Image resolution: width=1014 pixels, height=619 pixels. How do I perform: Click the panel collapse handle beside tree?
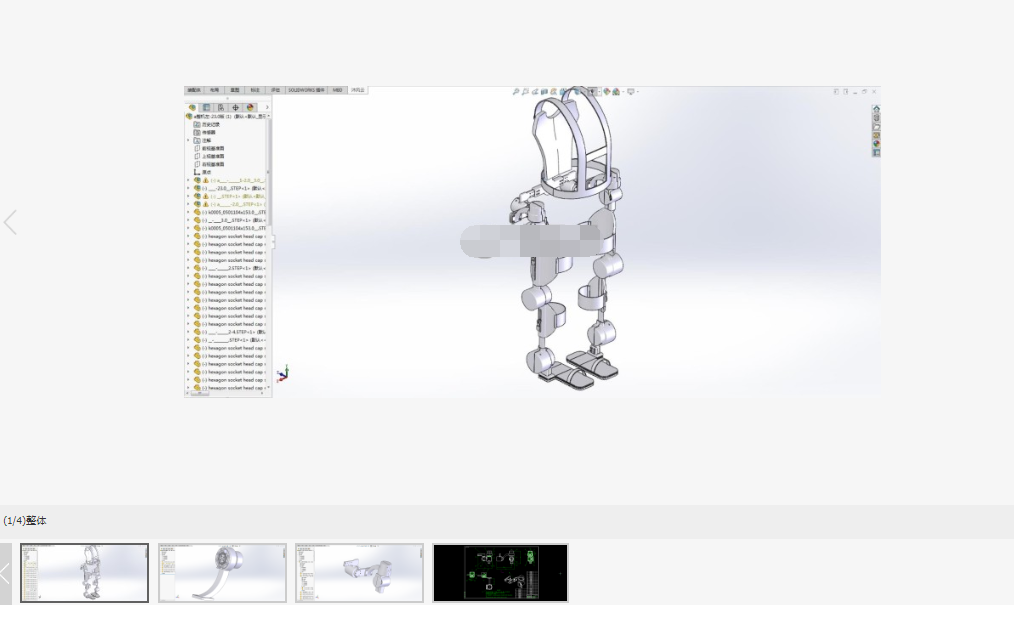(x=274, y=242)
